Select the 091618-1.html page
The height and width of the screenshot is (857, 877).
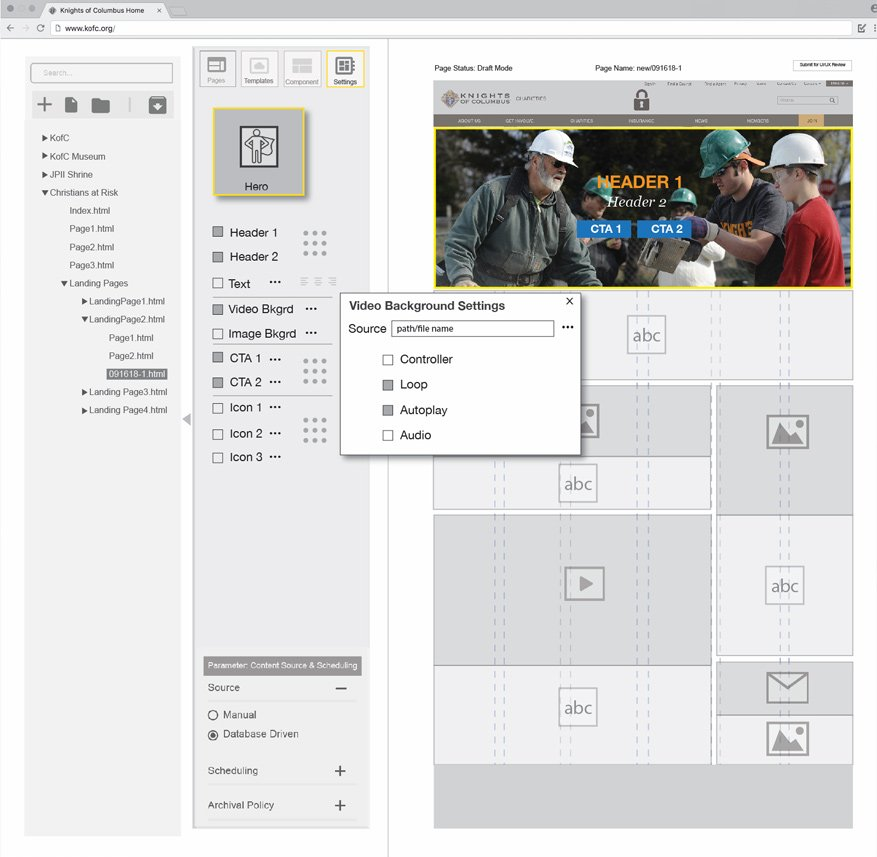pyautogui.click(x=137, y=374)
